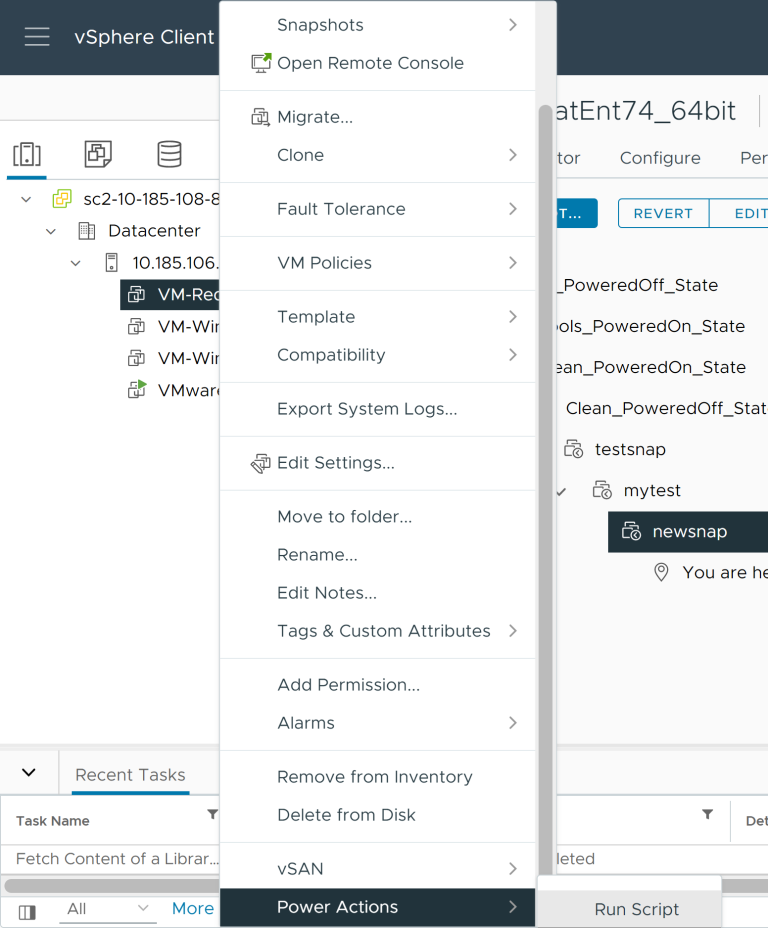The width and height of the screenshot is (768, 928).
Task: Collapse the Recent Tasks bottom panel
Action: click(28, 772)
